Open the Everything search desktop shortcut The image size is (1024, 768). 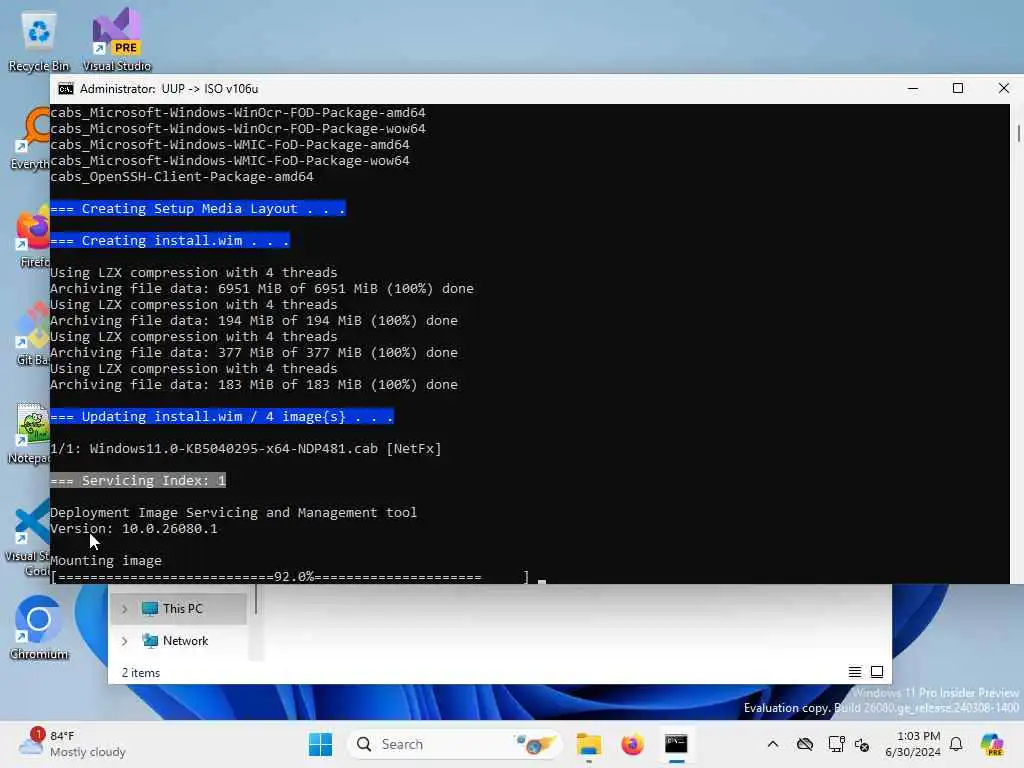(31, 139)
